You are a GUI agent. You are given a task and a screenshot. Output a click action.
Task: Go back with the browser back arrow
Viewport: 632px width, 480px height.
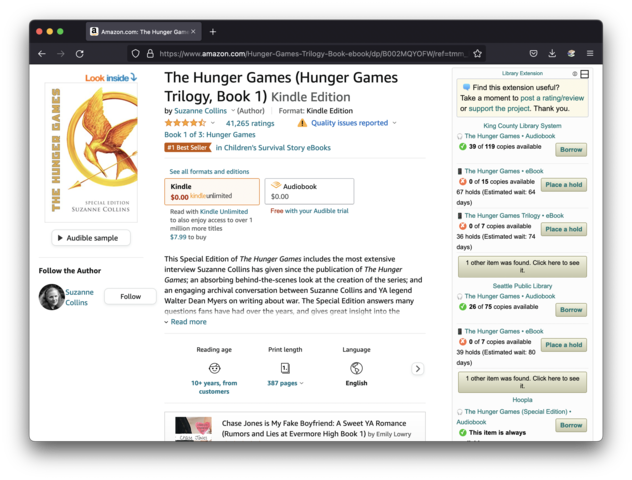(x=42, y=54)
